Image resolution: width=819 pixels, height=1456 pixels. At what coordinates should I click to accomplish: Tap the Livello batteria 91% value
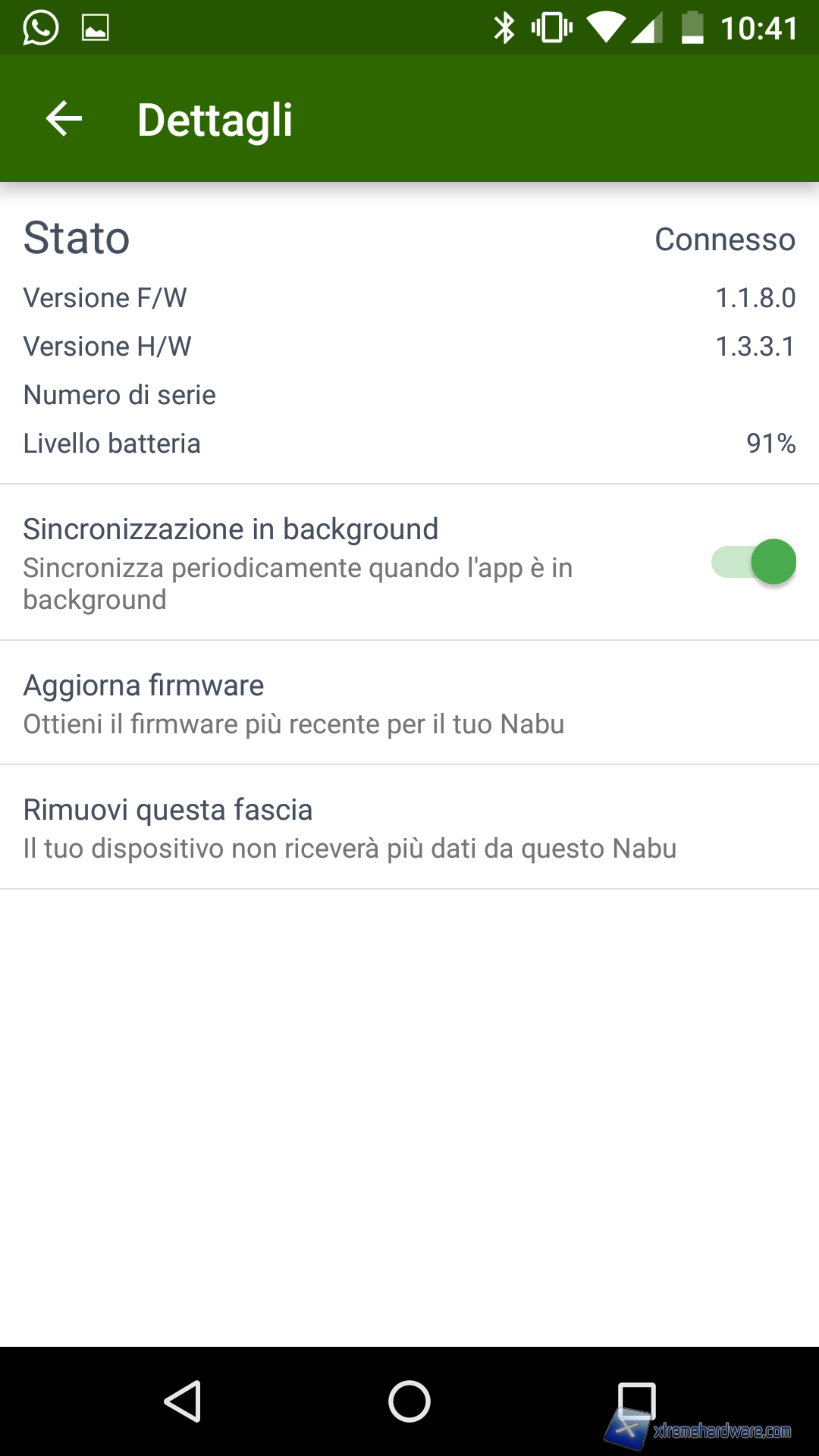[x=770, y=444]
